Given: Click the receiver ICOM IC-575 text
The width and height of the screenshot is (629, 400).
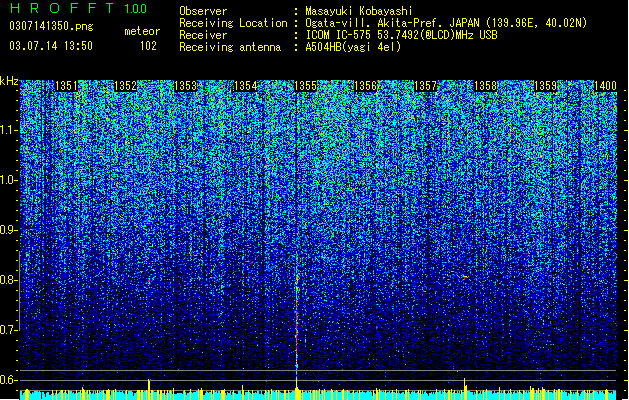Looking at the screenshot, I should point(337,35).
